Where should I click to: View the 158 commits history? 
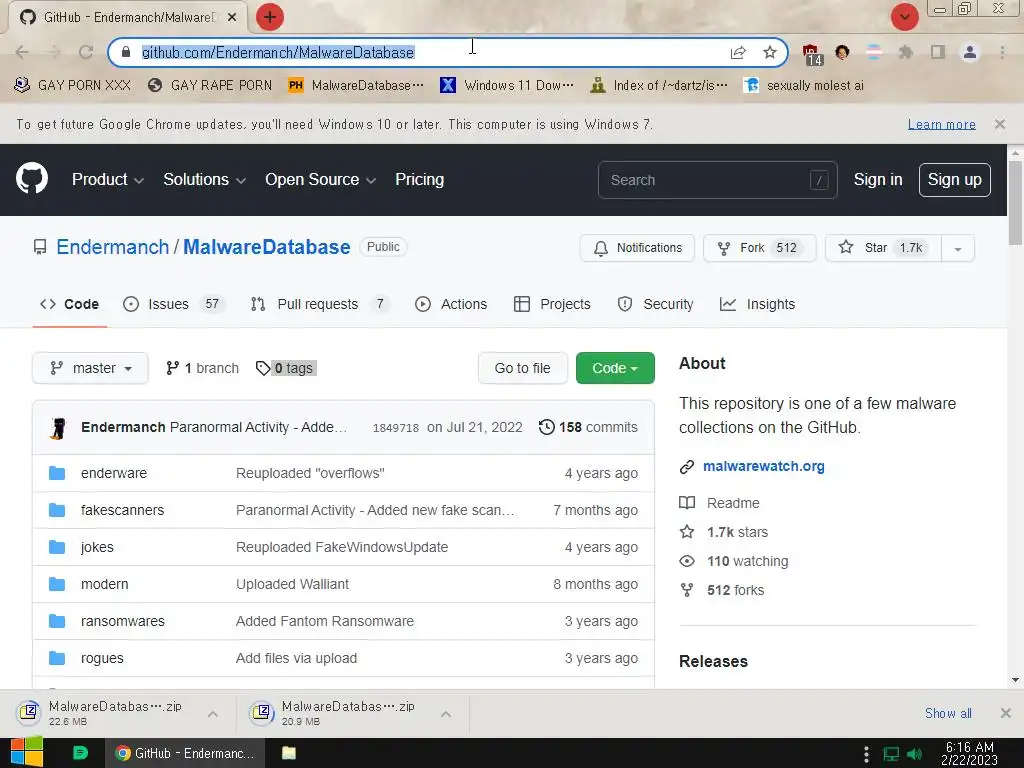click(x=588, y=427)
